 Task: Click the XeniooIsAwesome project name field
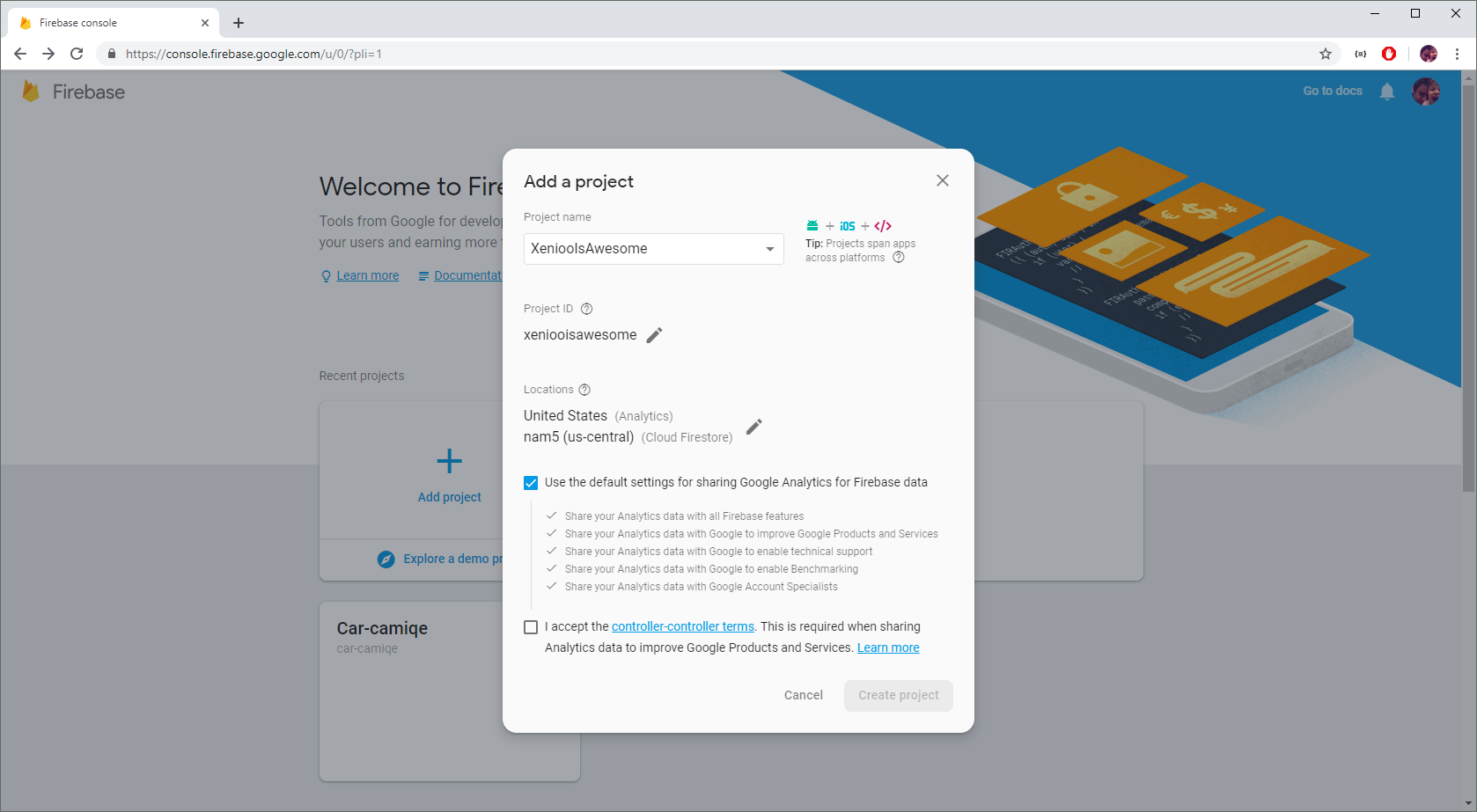pos(654,249)
